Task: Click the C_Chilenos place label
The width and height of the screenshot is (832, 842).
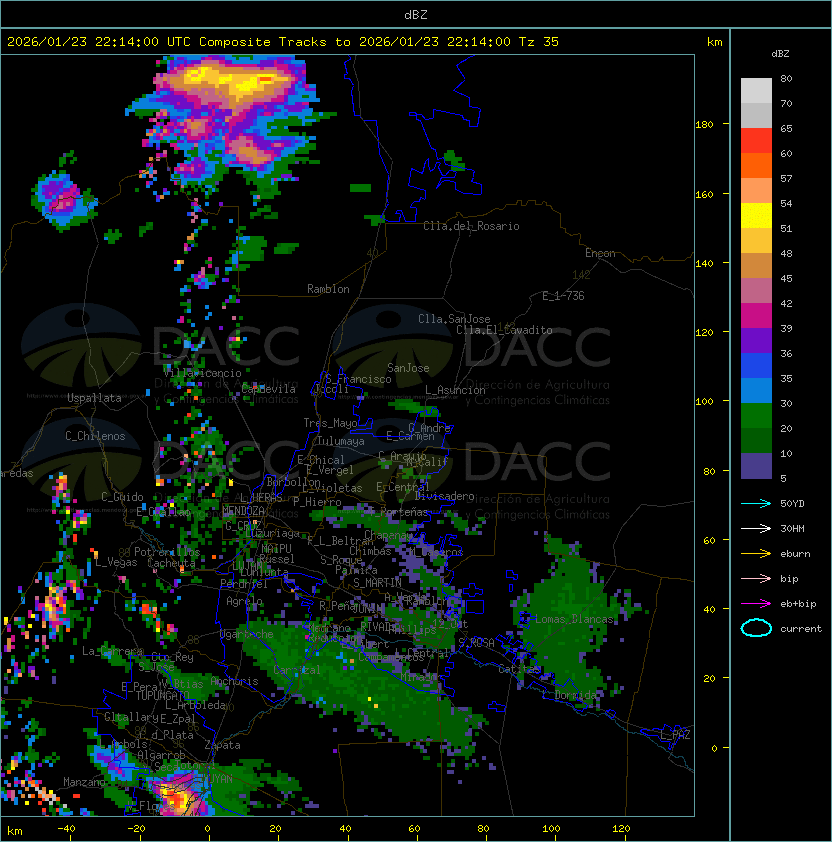Action: pos(95,436)
